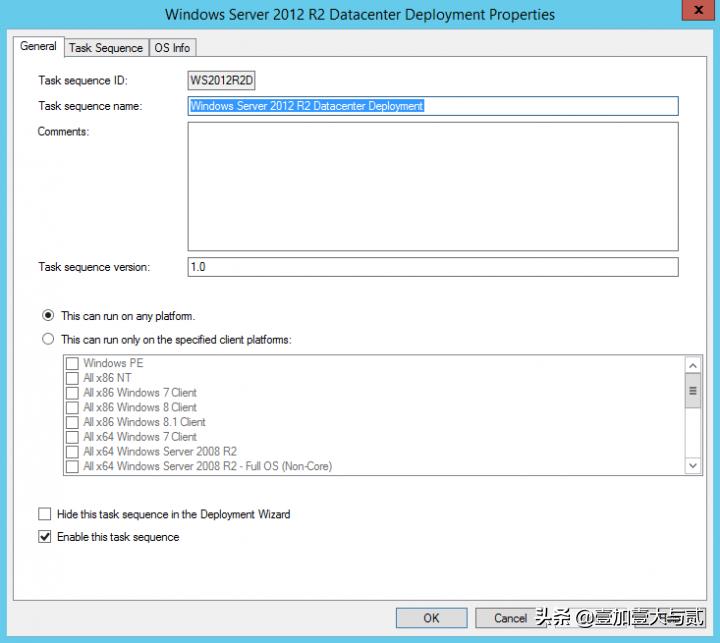
Task: Click the platform list scroll up arrow
Action: [693, 366]
